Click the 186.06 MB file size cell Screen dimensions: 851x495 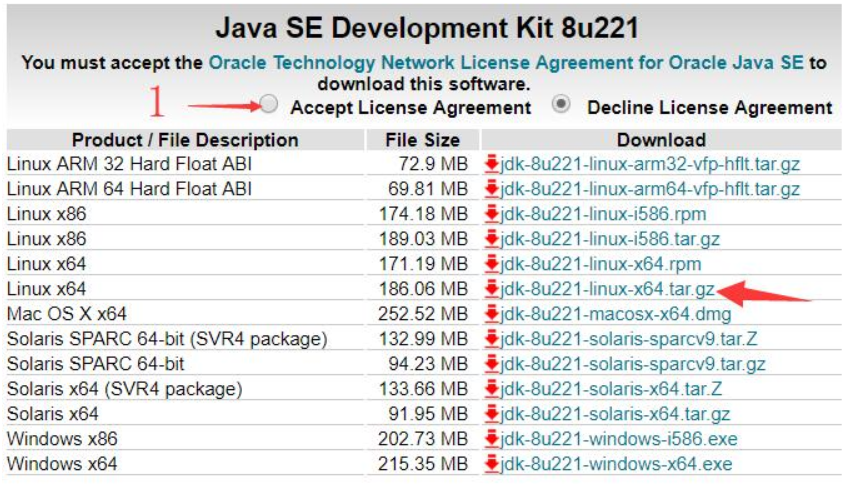[423, 289]
